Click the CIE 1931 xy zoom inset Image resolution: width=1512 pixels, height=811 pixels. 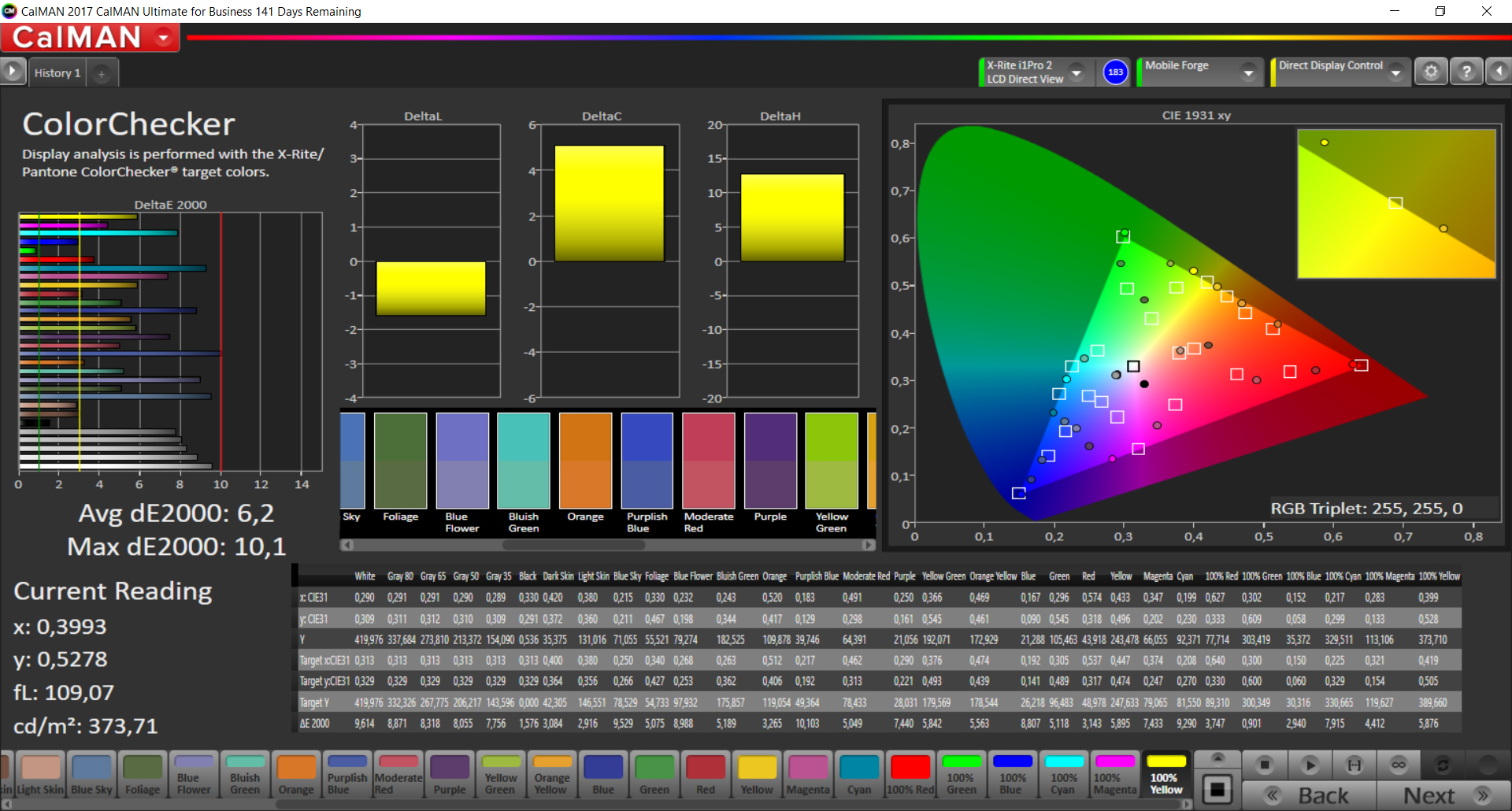(x=1396, y=204)
